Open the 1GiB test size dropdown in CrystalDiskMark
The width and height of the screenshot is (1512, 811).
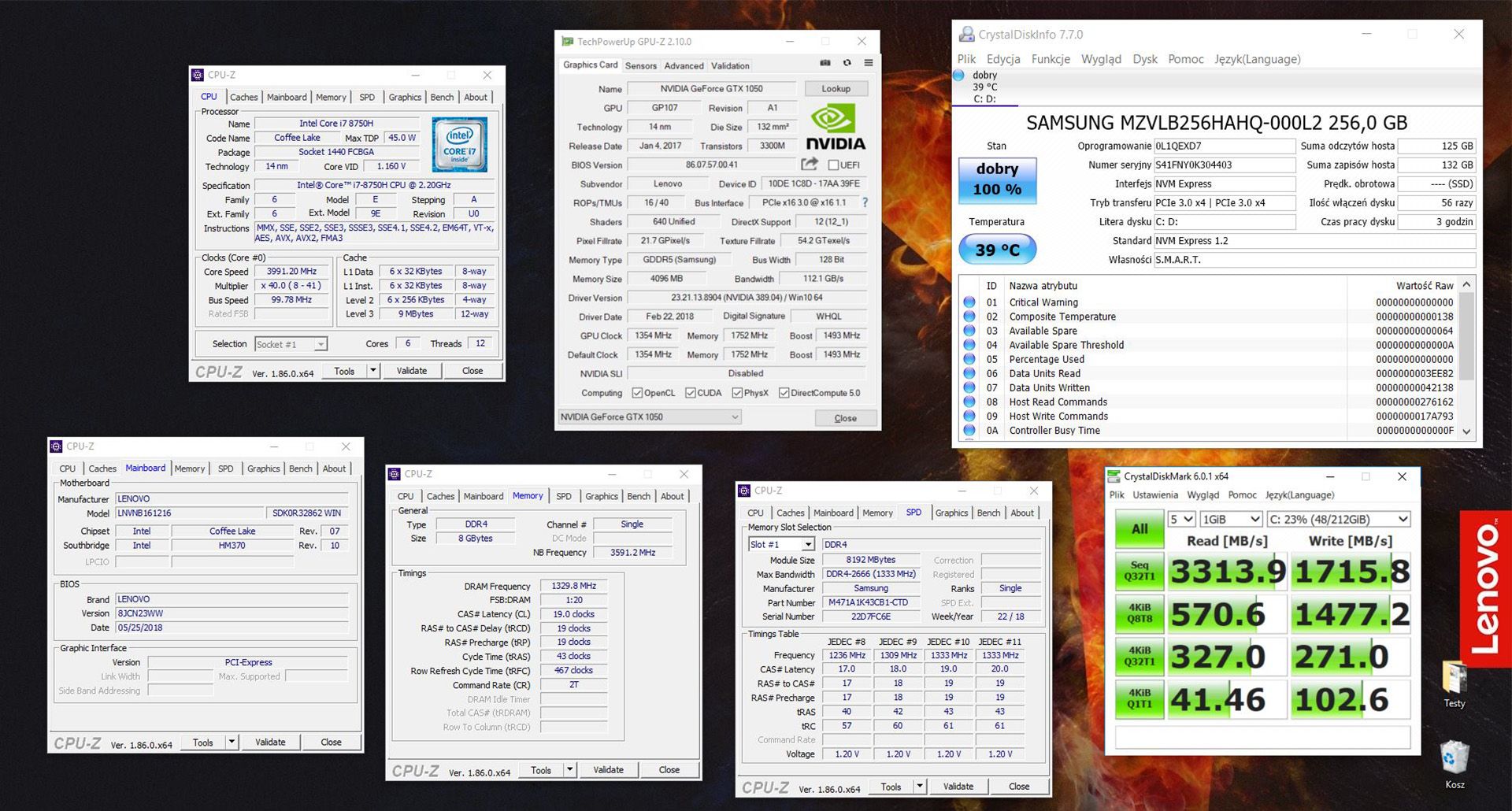[1253, 518]
